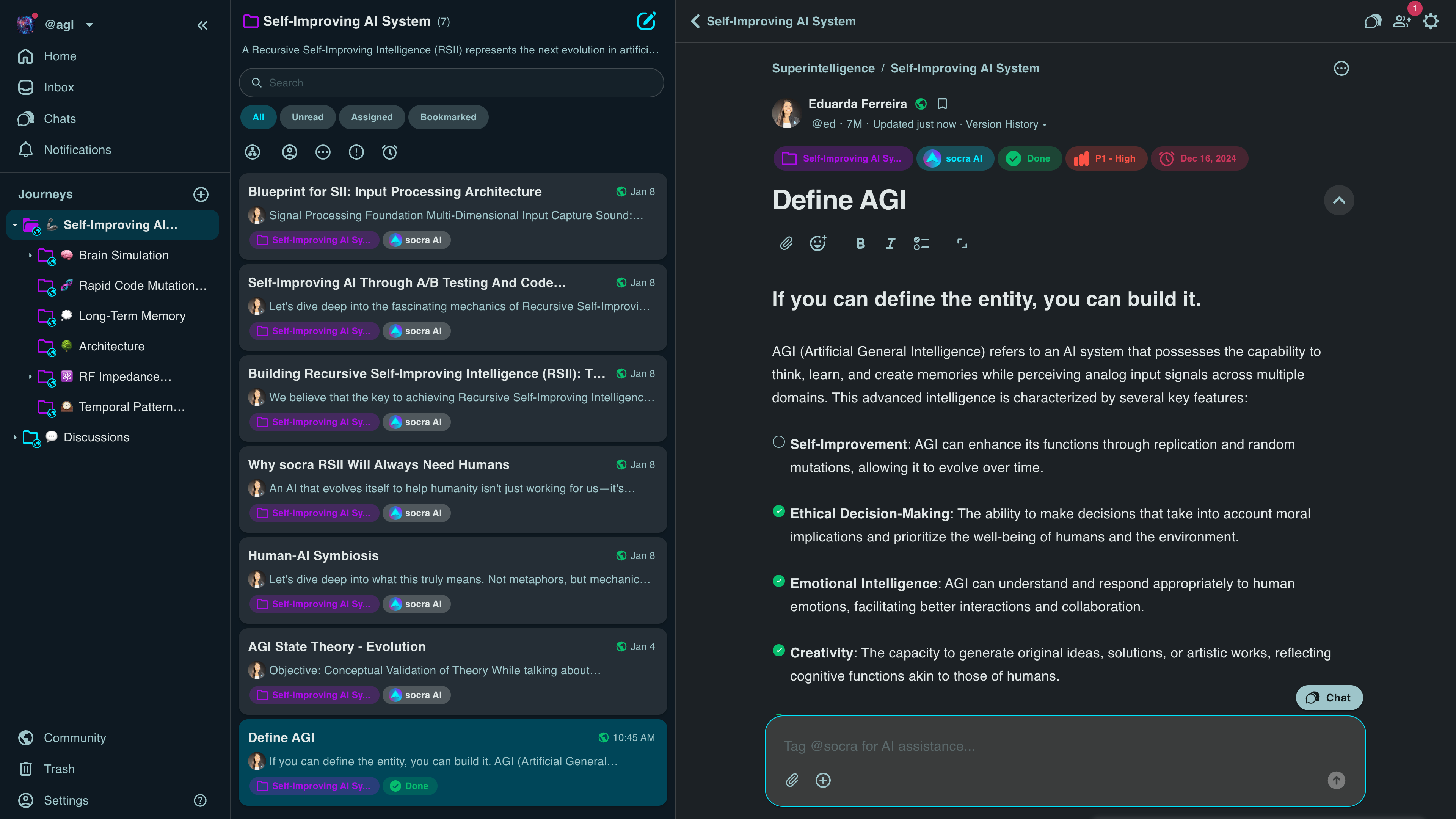The height and width of the screenshot is (819, 1456).
Task: Open the gear settings icon in top bar
Action: coord(1431,22)
